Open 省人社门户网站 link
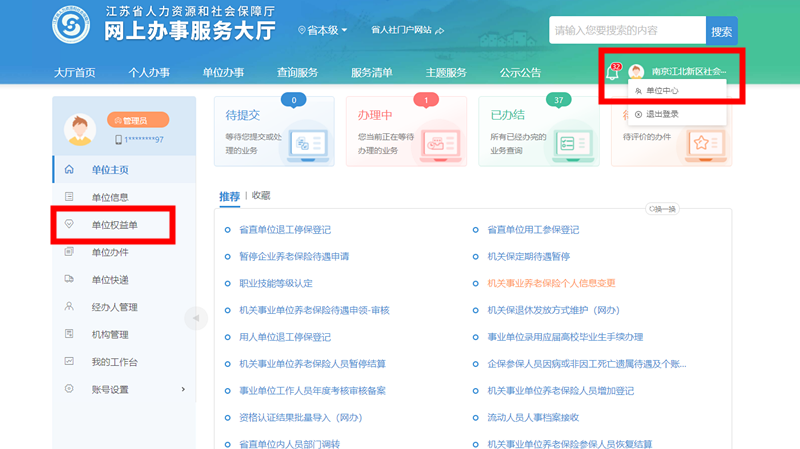Image resolution: width=800 pixels, height=449 pixels. (x=401, y=30)
